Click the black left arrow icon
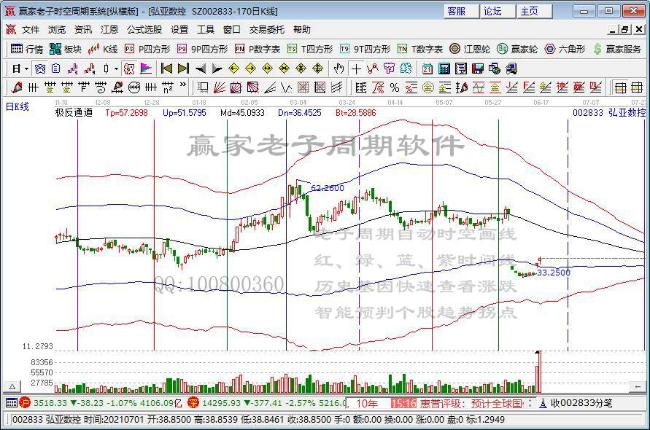Image resolution: width=650 pixels, height=430 pixels. [201, 68]
